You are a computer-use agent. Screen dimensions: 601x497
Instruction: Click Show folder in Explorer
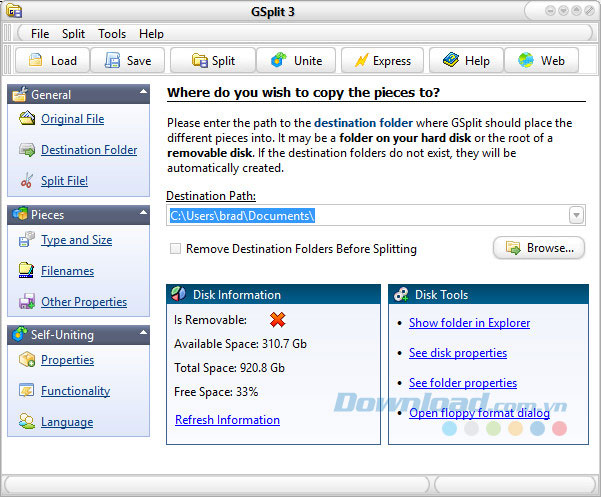click(470, 323)
